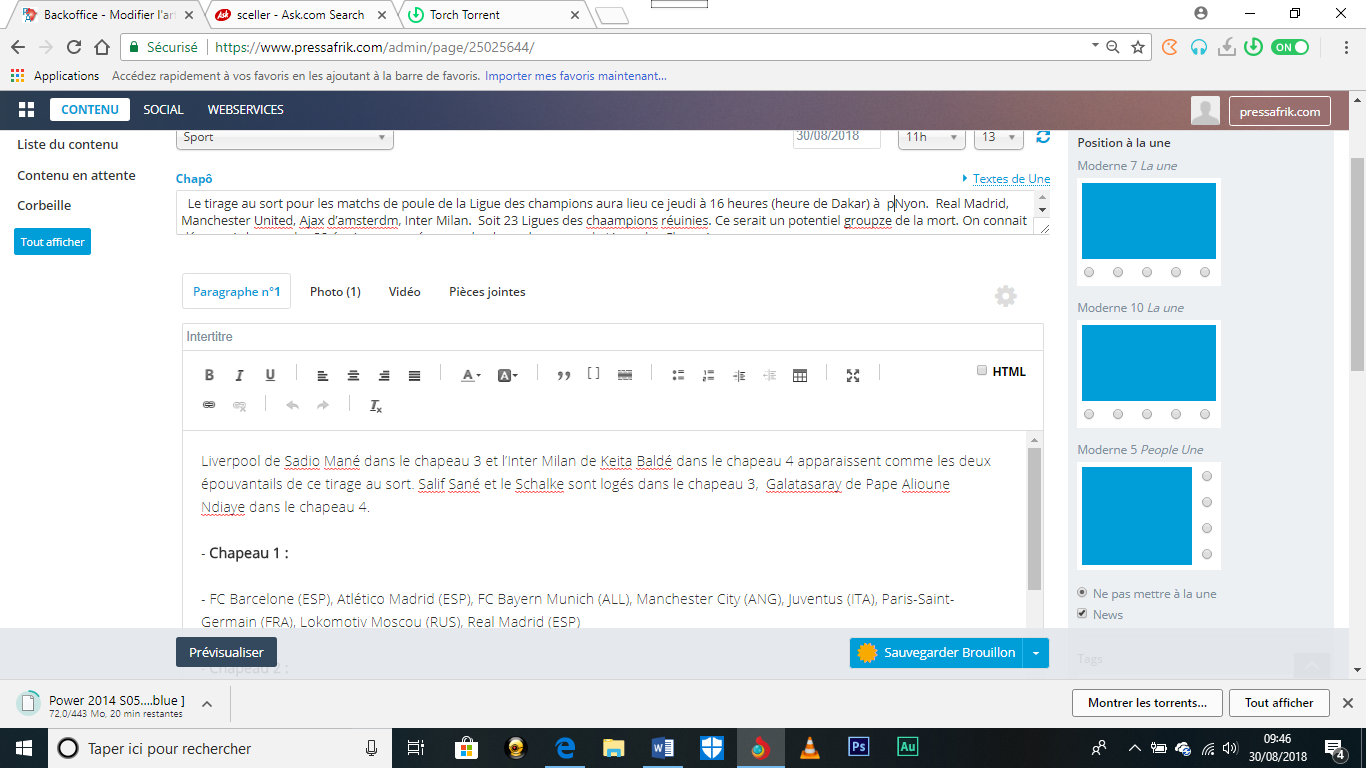Click the unlink icon in the editor toolbar

click(239, 405)
